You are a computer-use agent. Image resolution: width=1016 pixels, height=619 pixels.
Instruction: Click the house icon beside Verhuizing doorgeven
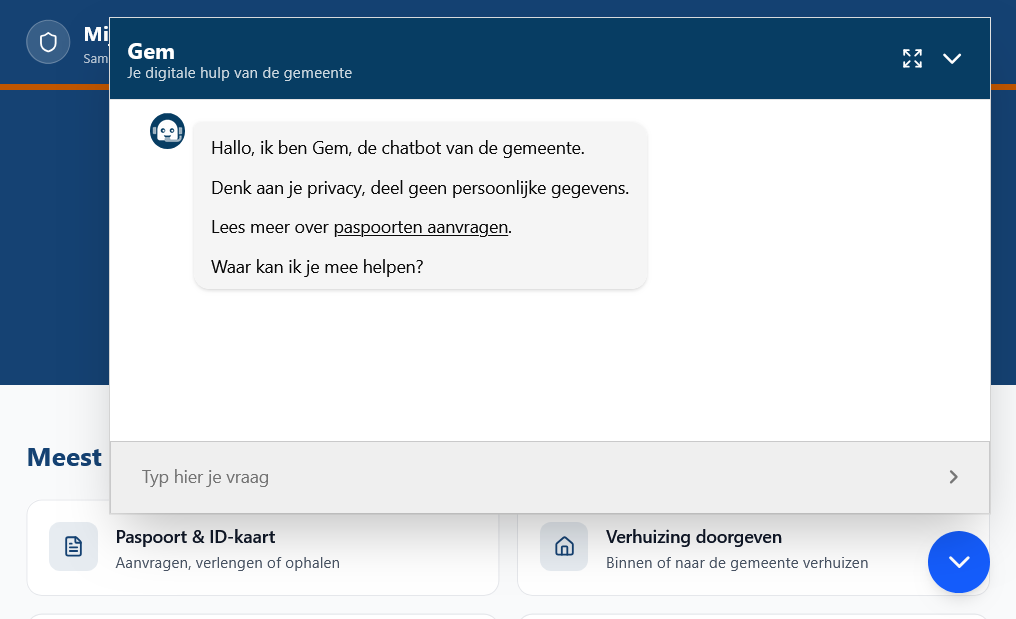click(564, 547)
